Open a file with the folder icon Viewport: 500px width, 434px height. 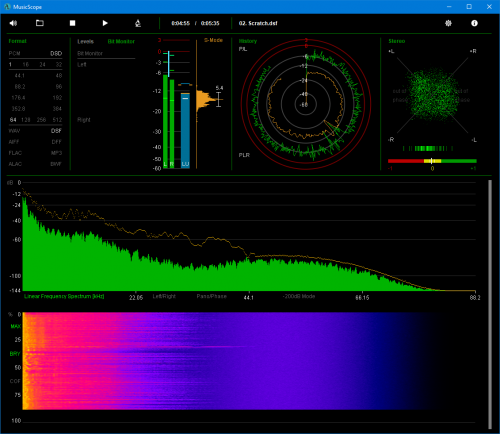tap(40, 23)
